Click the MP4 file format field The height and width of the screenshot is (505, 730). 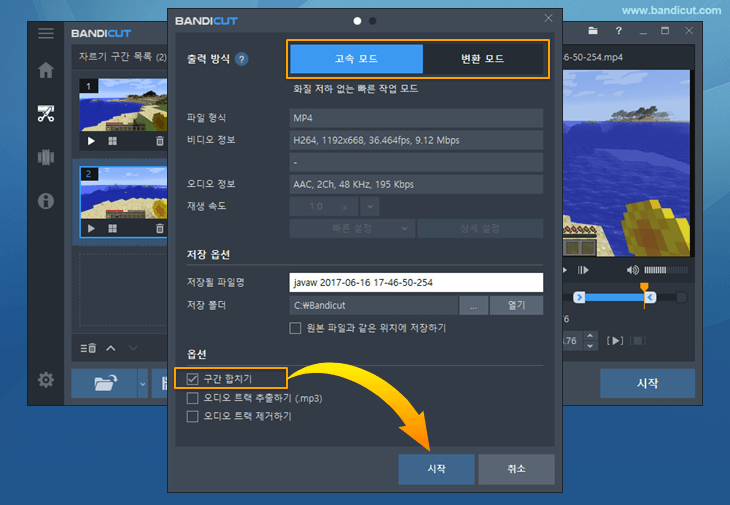[416, 118]
